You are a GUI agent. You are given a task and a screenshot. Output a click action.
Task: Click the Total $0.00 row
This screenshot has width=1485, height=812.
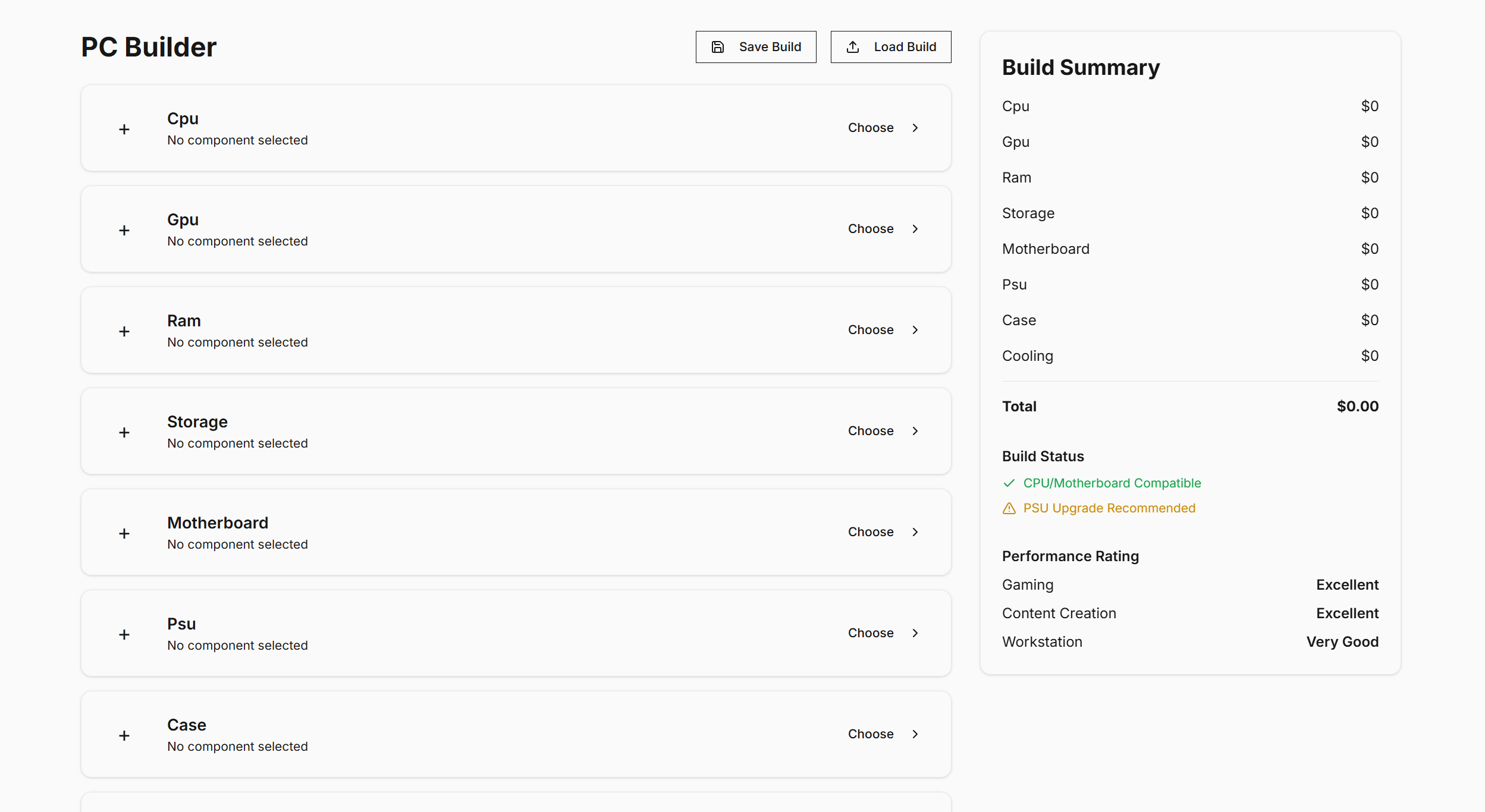tap(1189, 406)
